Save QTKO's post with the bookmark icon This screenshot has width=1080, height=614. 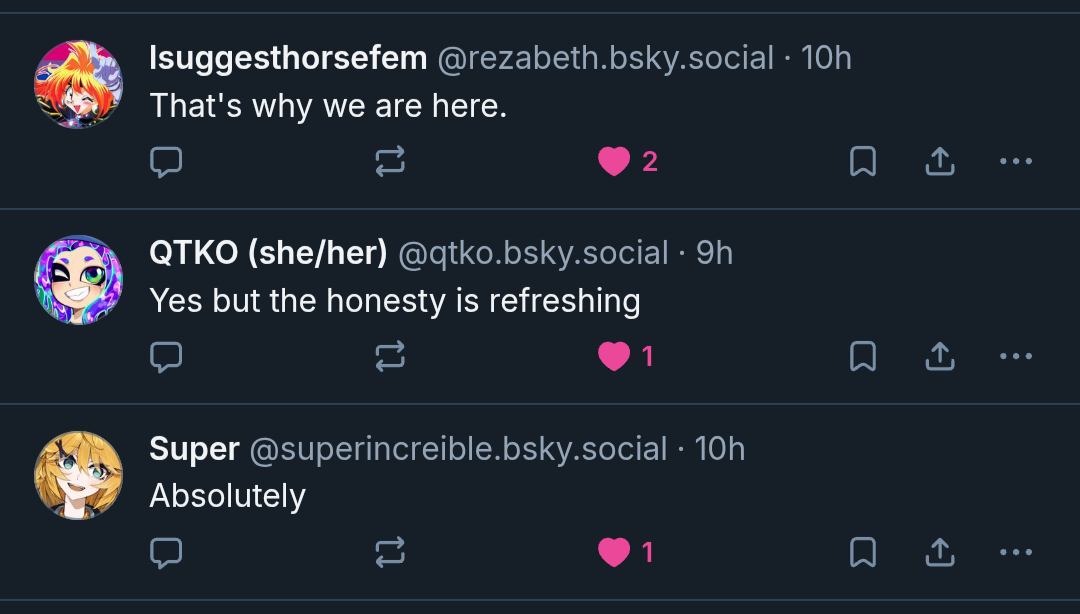coord(863,357)
